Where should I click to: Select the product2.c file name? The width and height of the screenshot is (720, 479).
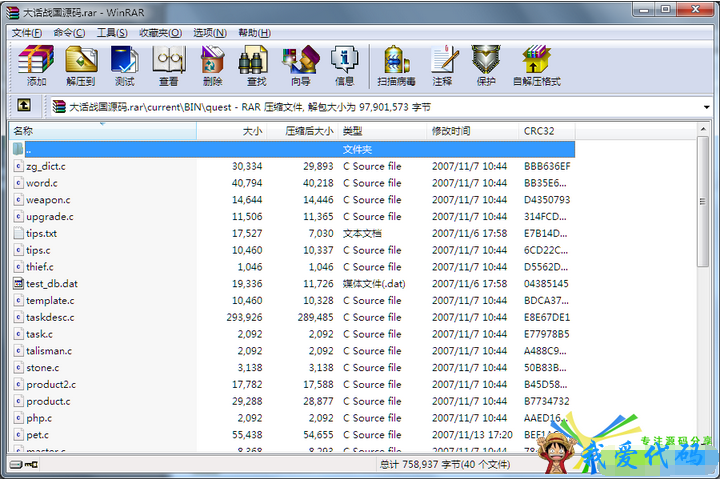click(x=51, y=384)
